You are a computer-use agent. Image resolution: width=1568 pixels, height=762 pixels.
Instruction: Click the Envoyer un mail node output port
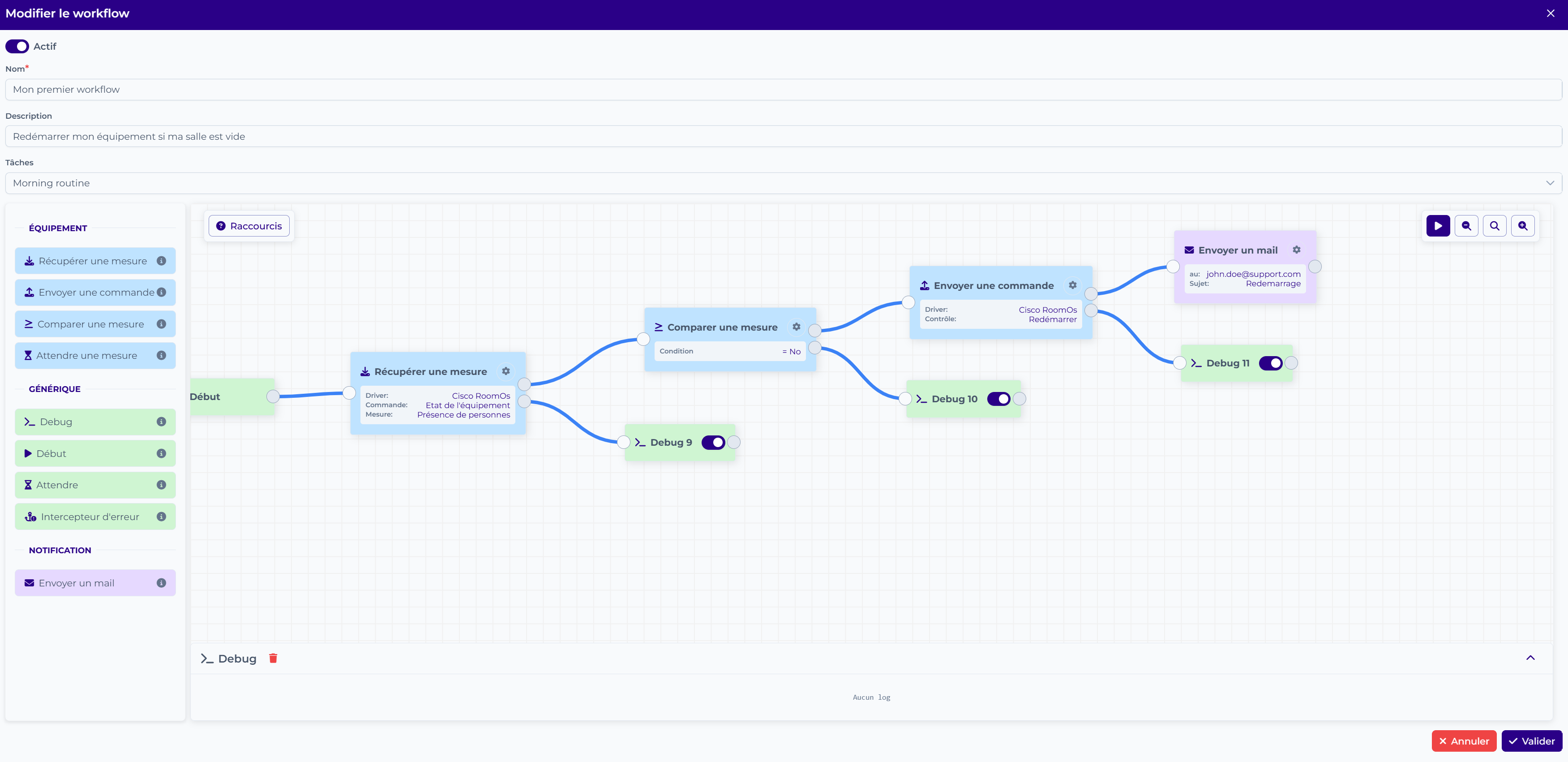(x=1315, y=267)
